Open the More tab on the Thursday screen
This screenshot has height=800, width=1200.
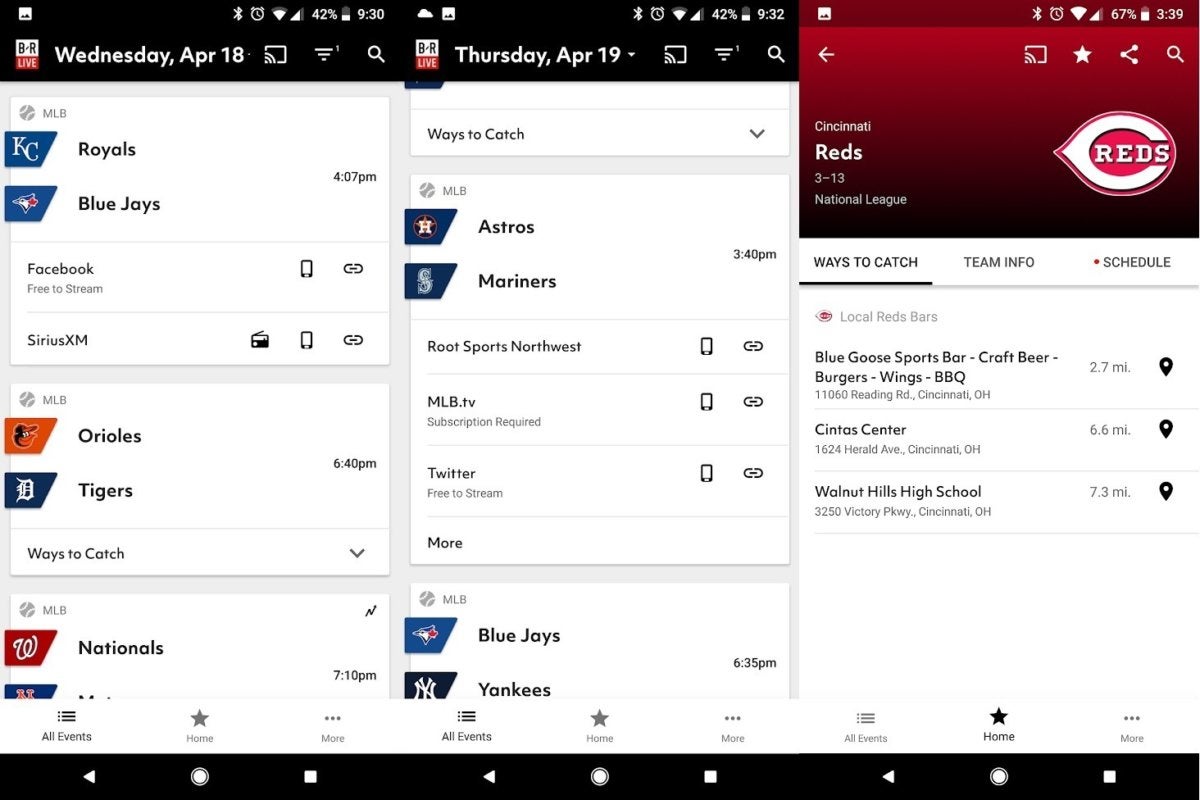(x=733, y=726)
